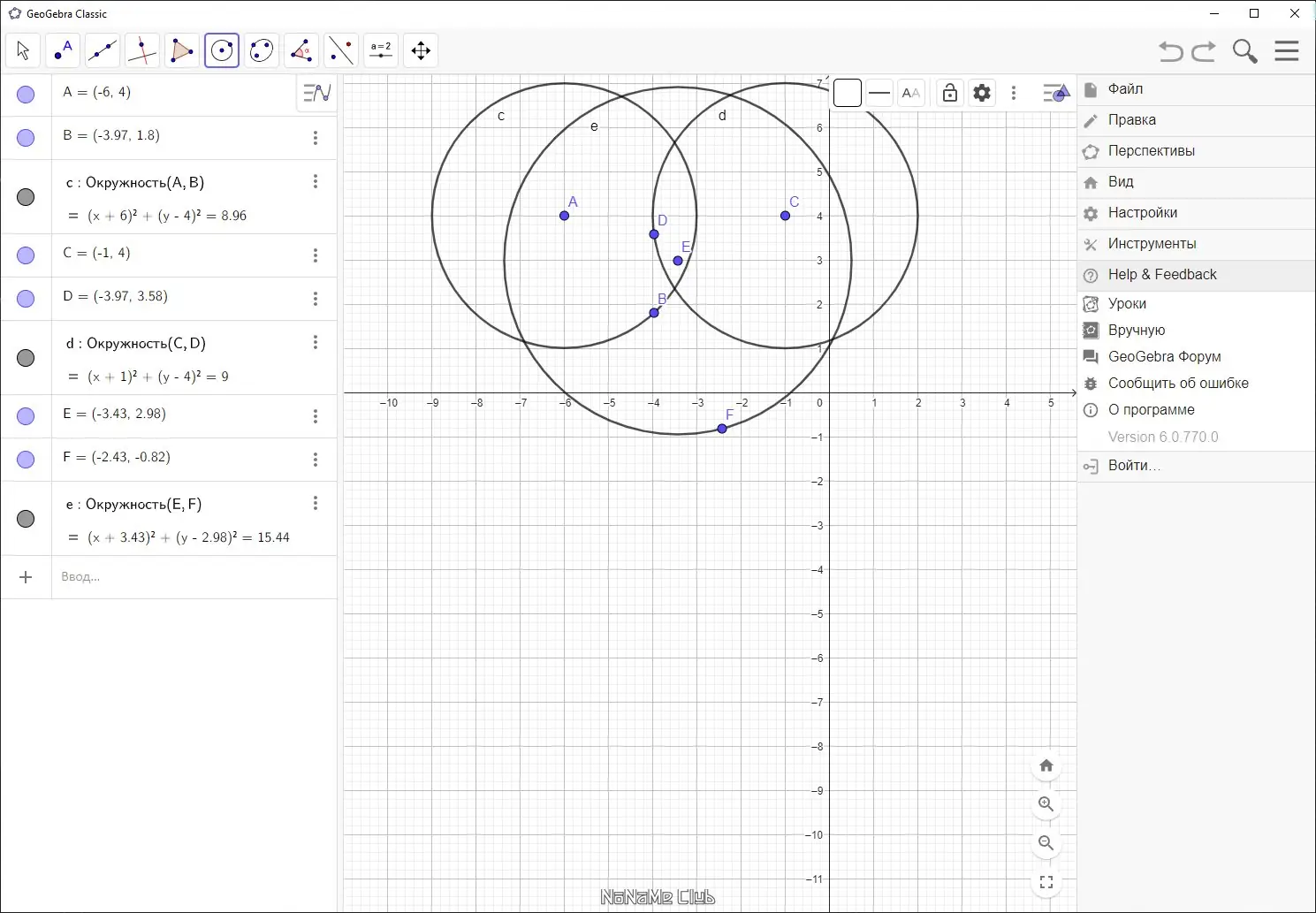Click Сообщить об ошибке
Screen dimensions: 1316x913
[1196, 384]
